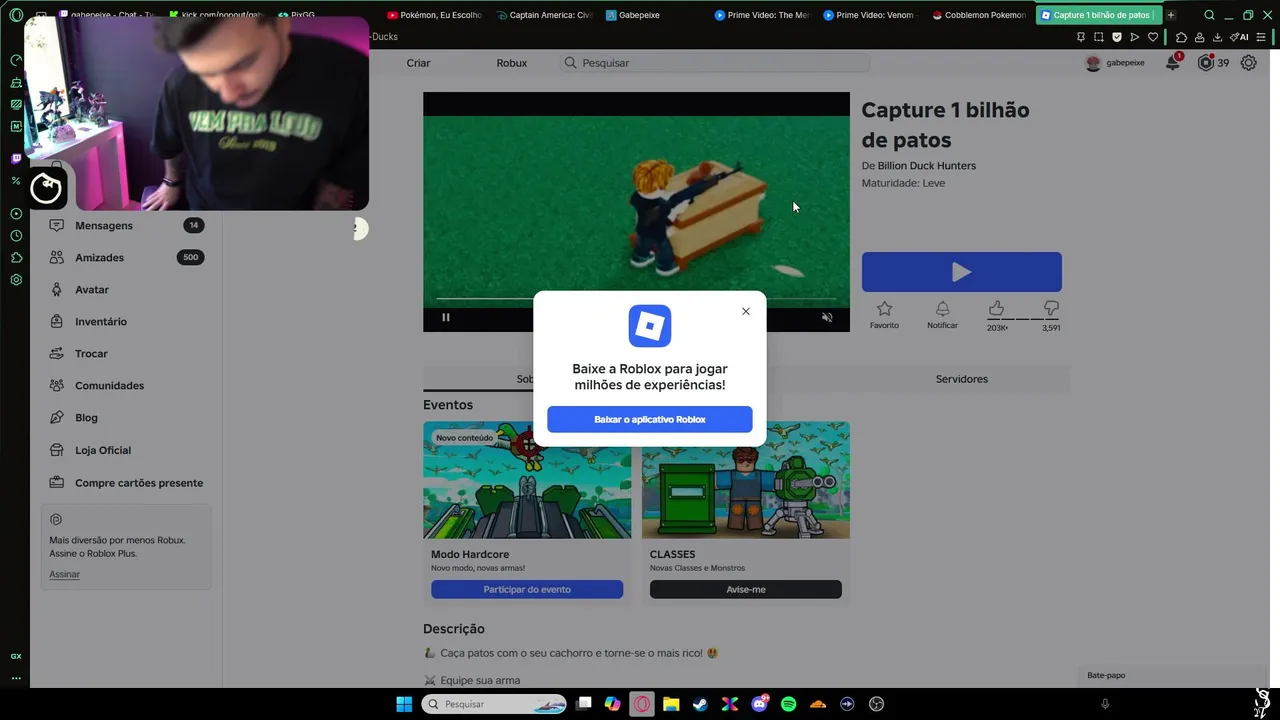Image resolution: width=1280 pixels, height=720 pixels.
Task: Switch to the Captain America: Civil tab
Action: click(544, 15)
